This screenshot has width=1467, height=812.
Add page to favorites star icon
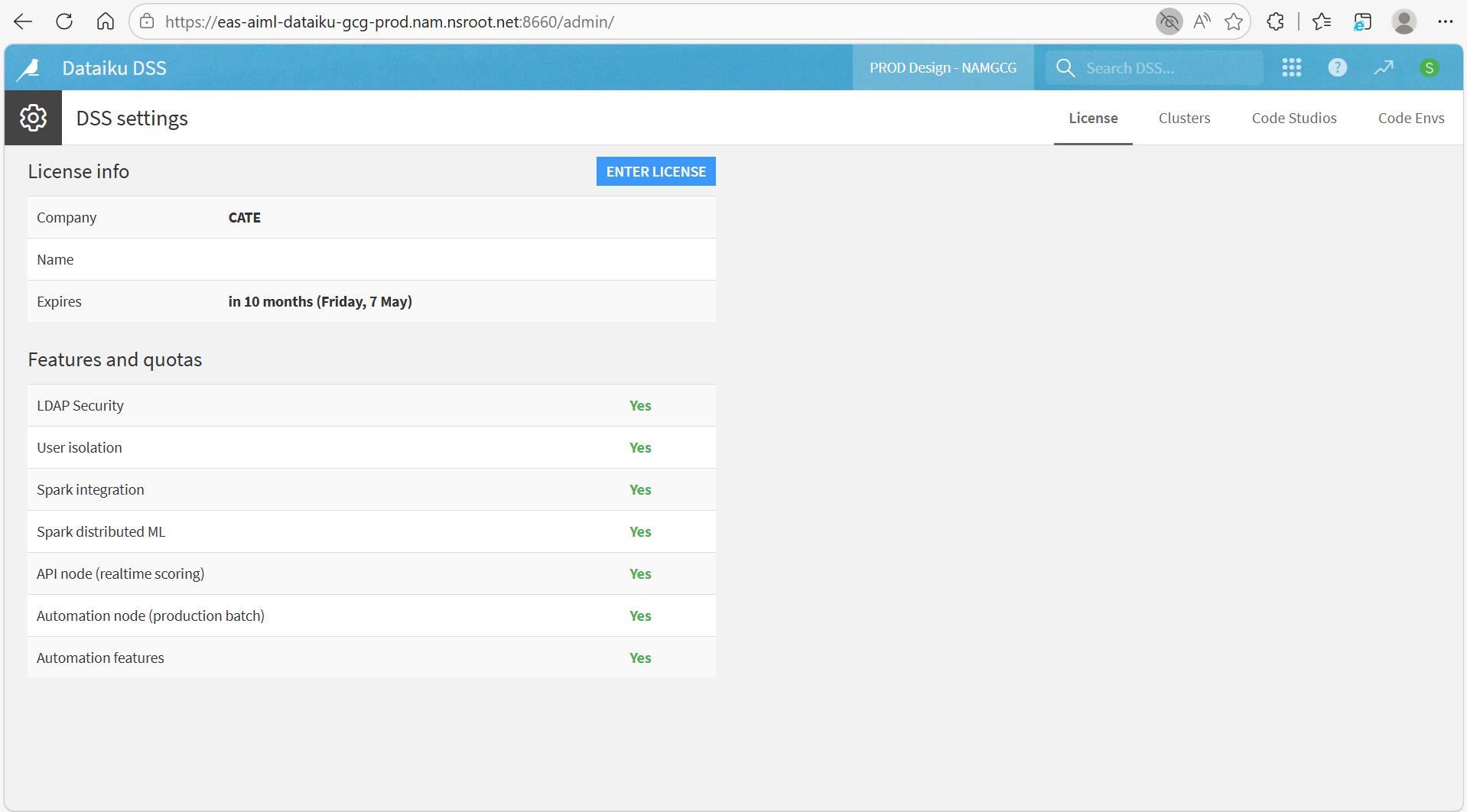click(x=1234, y=21)
